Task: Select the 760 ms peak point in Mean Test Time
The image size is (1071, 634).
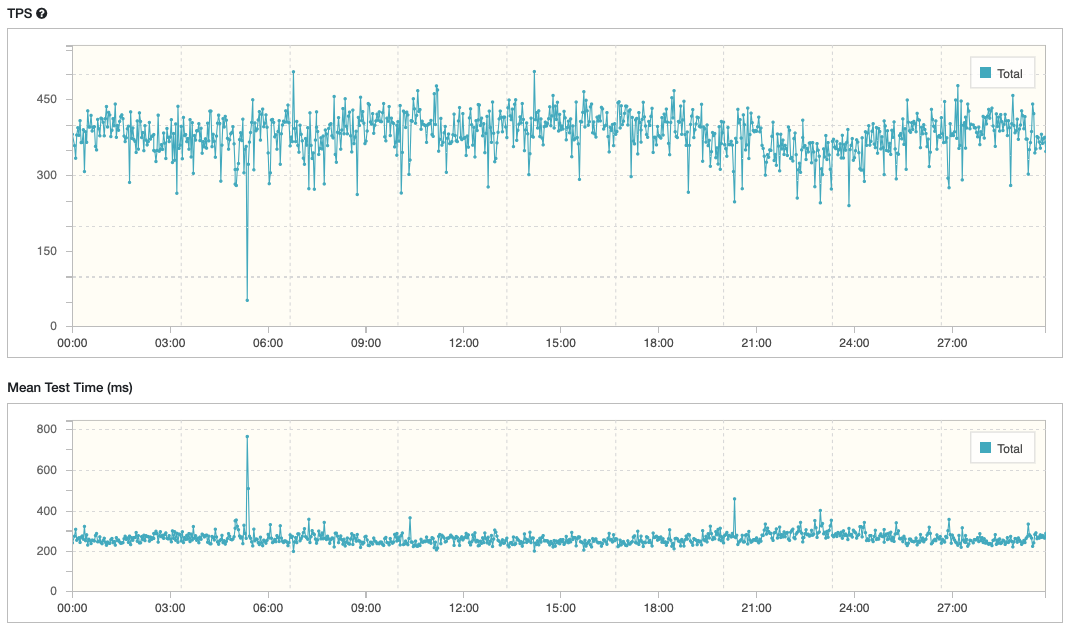Action: [x=247, y=437]
